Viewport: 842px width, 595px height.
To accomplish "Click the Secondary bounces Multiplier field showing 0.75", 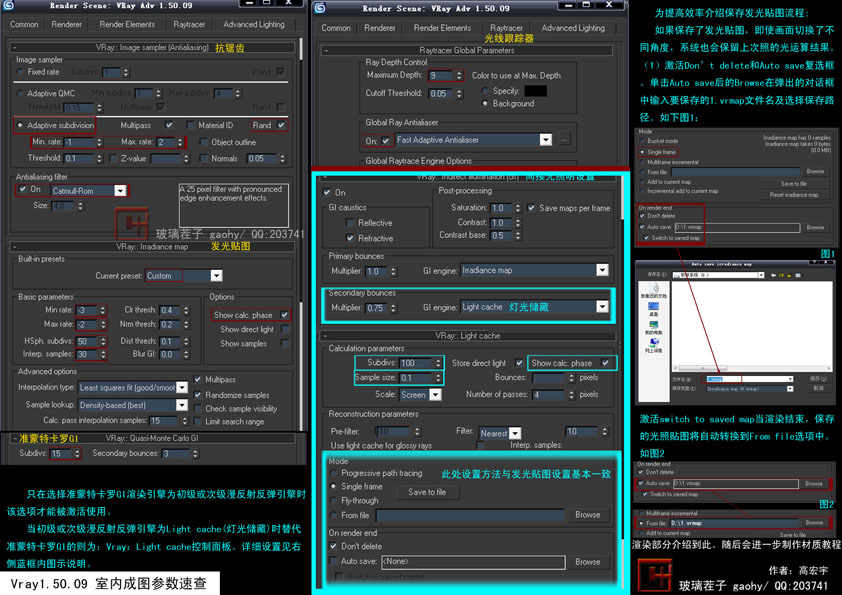I will [377, 308].
